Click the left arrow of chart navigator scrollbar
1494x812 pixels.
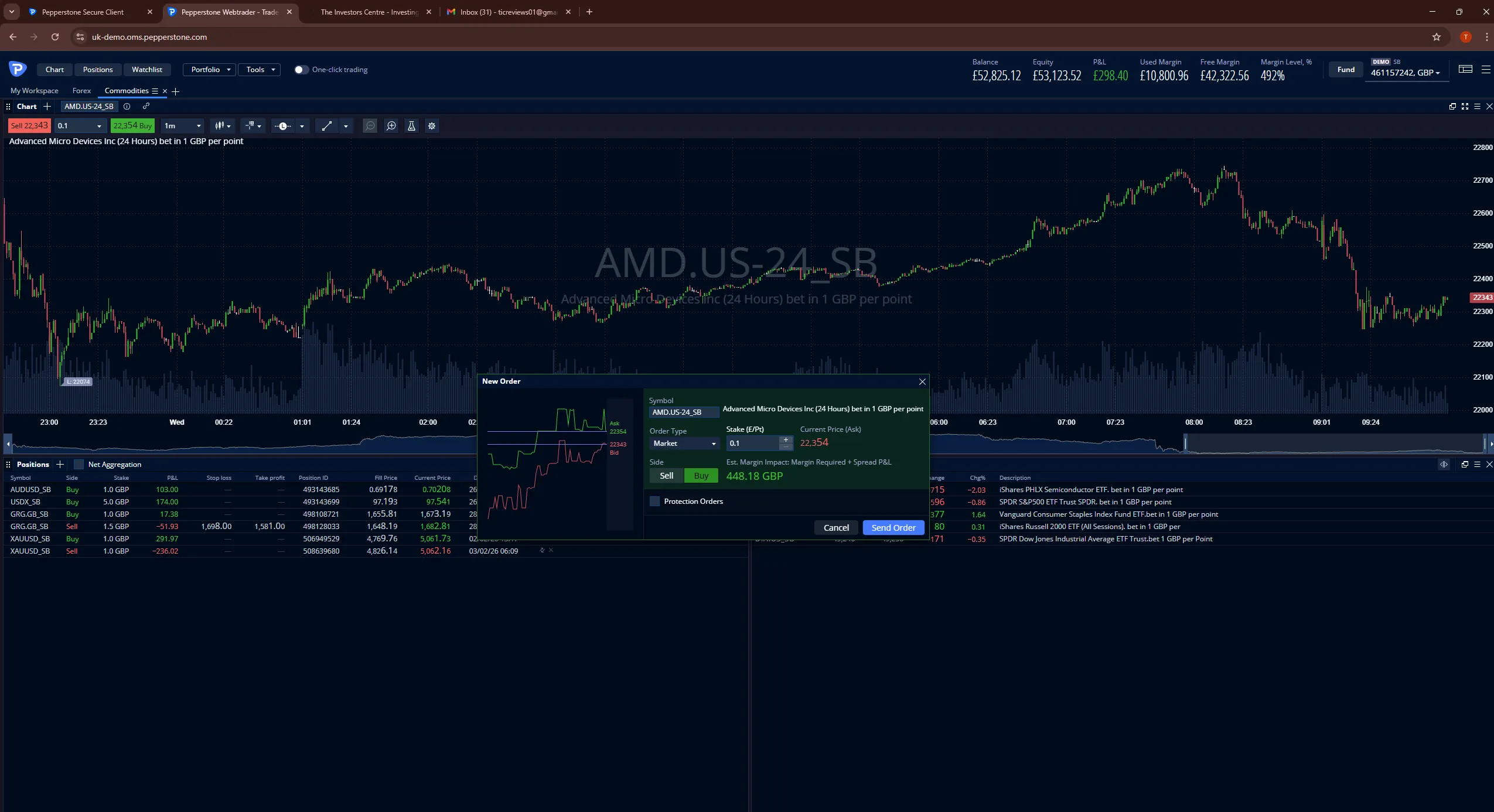[8, 443]
